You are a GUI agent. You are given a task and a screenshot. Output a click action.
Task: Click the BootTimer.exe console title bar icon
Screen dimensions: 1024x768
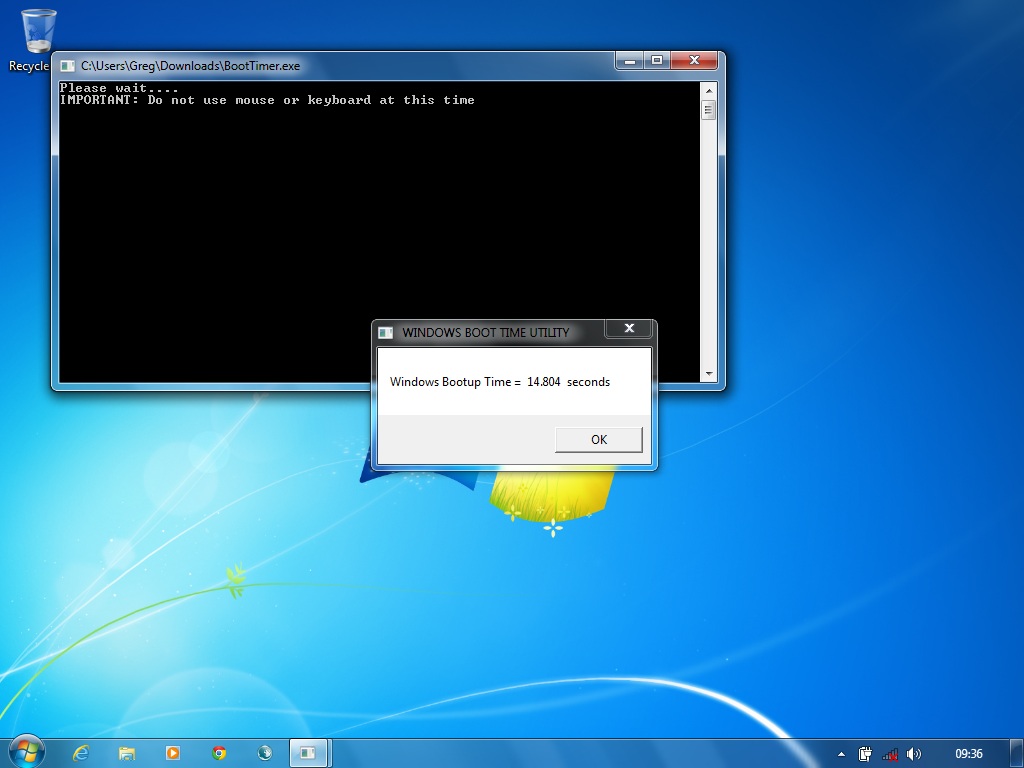coord(67,66)
